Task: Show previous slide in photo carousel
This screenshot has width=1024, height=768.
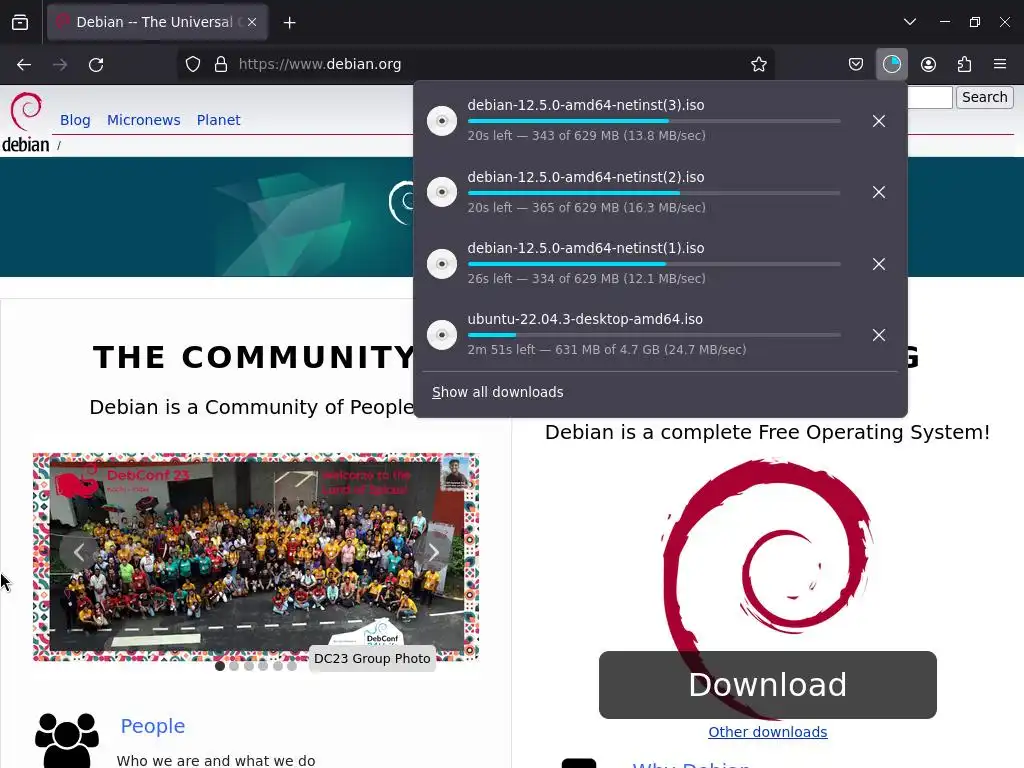Action: tap(78, 552)
